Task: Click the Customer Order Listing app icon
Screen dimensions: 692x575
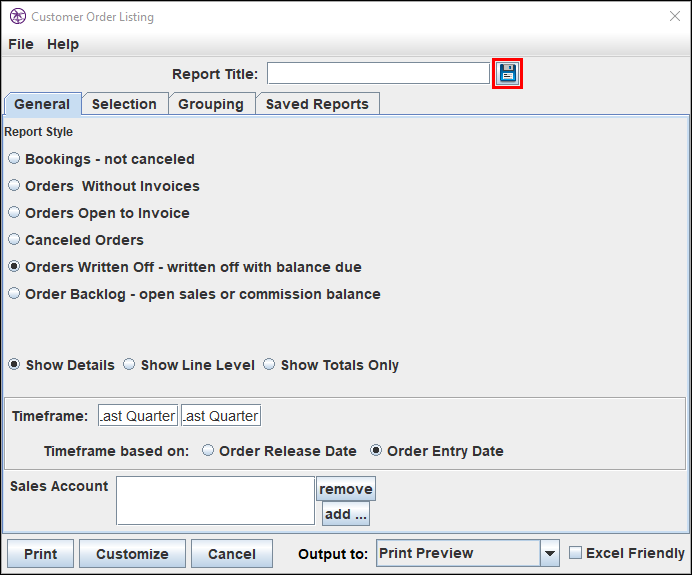Action: coord(18,16)
